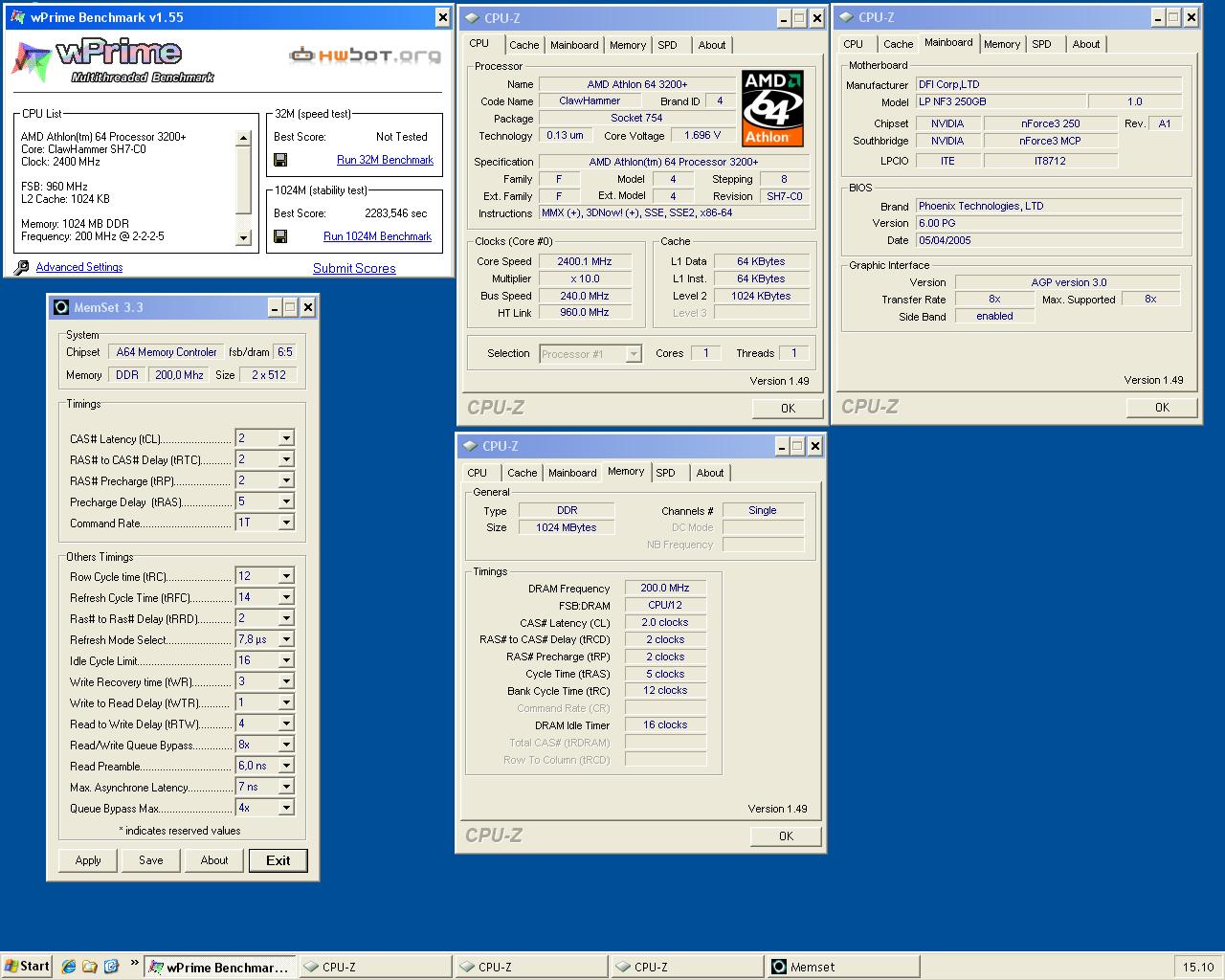Switch to the About tab in the CPU-Z Mainboard window
Image resolution: width=1225 pixels, height=980 pixels.
(1086, 44)
